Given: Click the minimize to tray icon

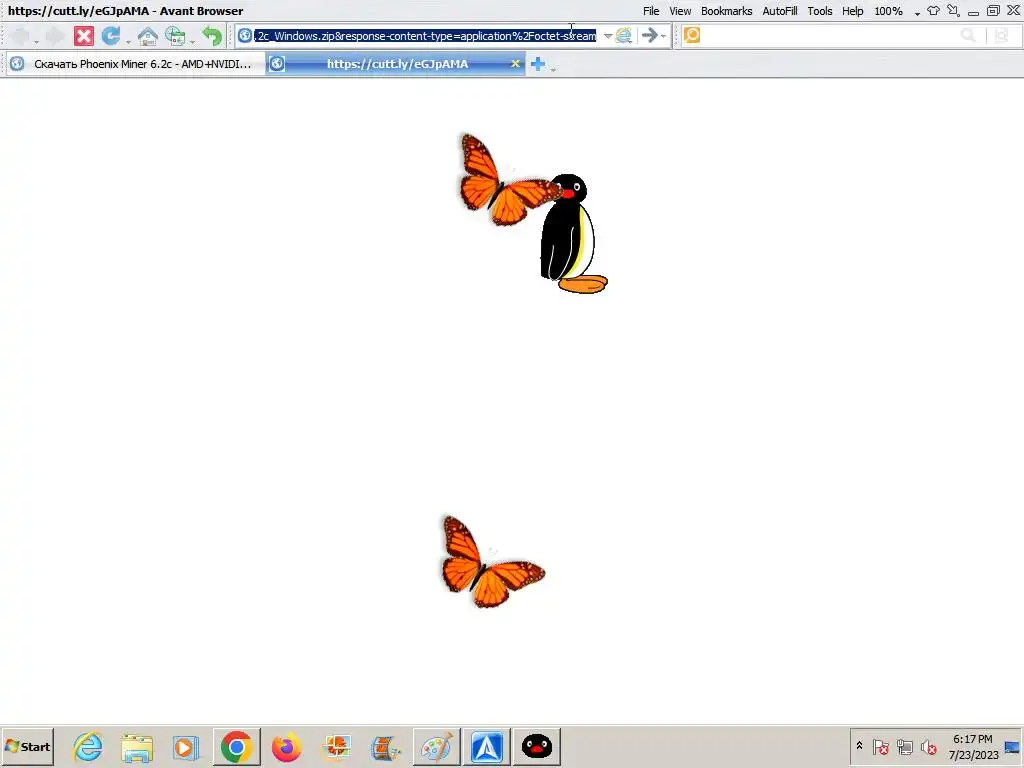Looking at the screenshot, I should [x=953, y=10].
